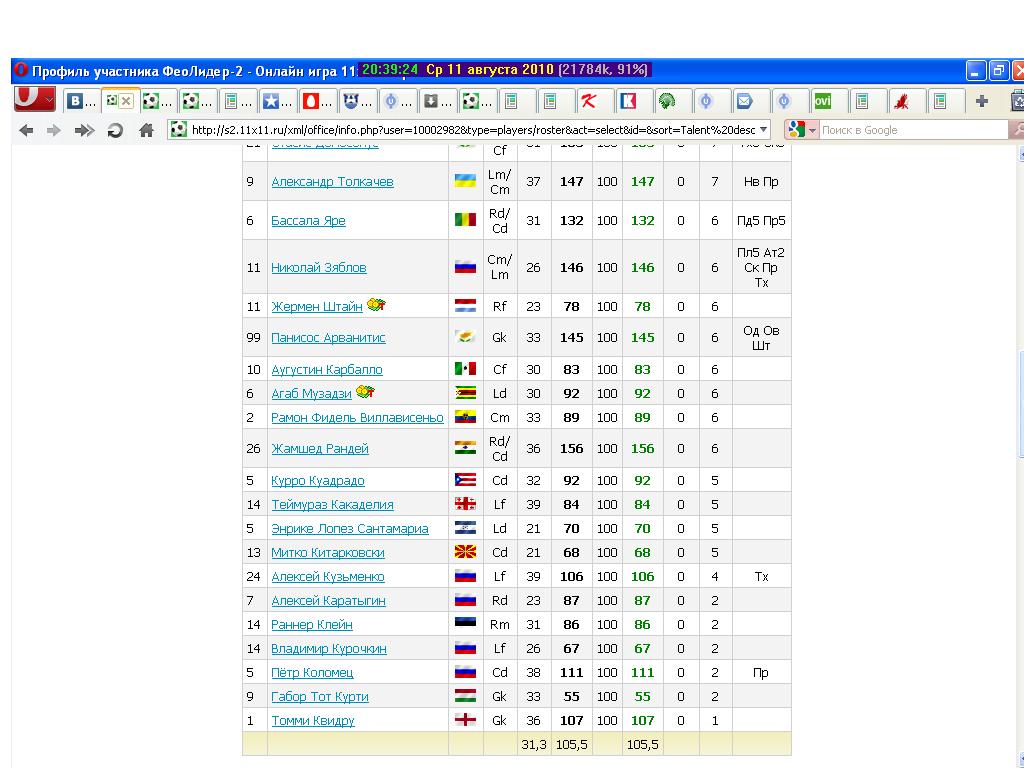Click the Google search input field
Viewport: 1024px width, 768px height.
point(910,130)
